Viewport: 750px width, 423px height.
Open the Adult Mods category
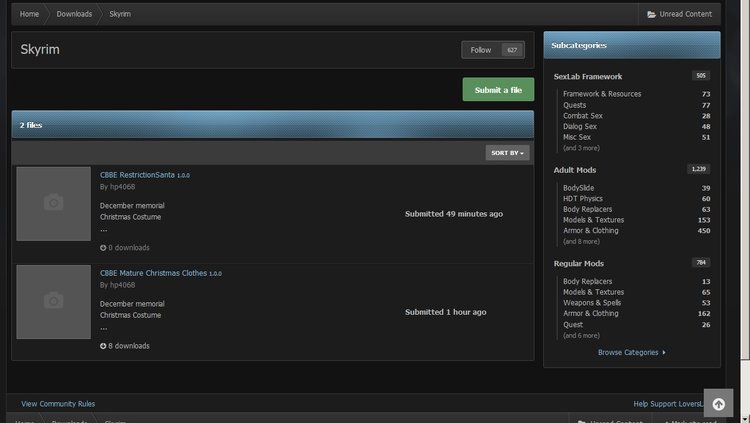575,170
